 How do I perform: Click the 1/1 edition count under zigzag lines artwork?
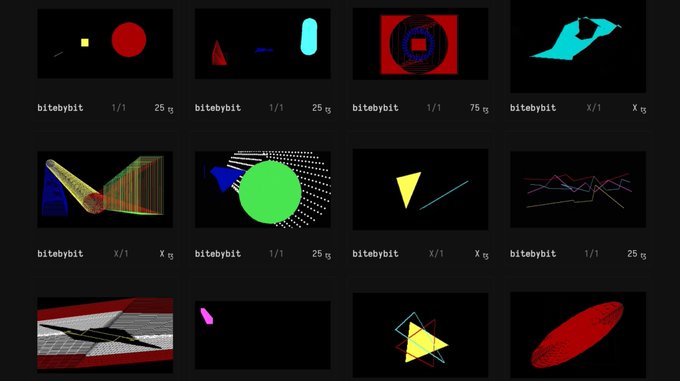(x=592, y=254)
